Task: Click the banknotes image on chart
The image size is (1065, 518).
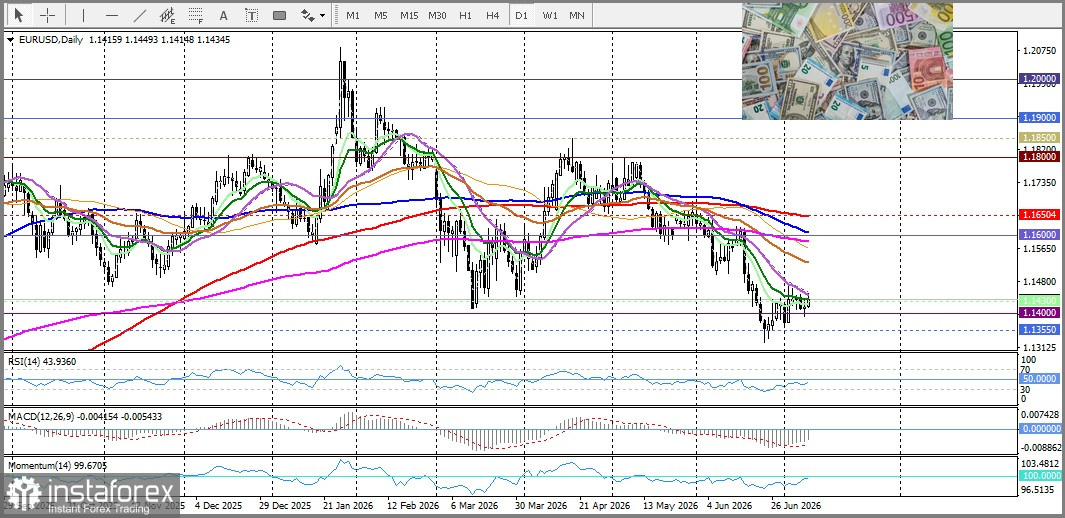Action: click(x=848, y=61)
